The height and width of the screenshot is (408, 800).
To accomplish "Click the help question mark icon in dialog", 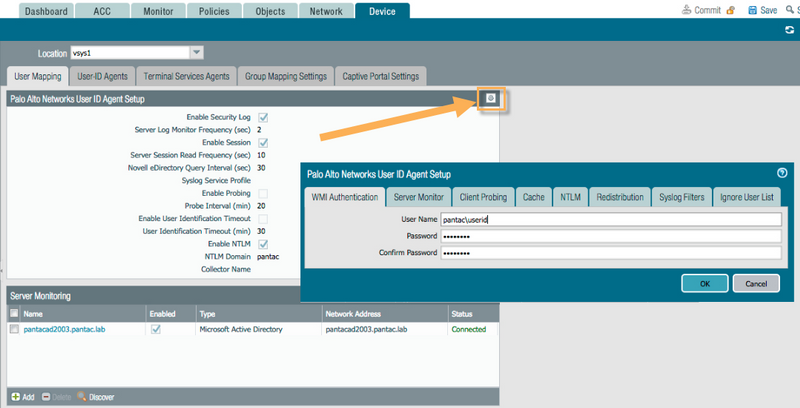I will (782, 173).
